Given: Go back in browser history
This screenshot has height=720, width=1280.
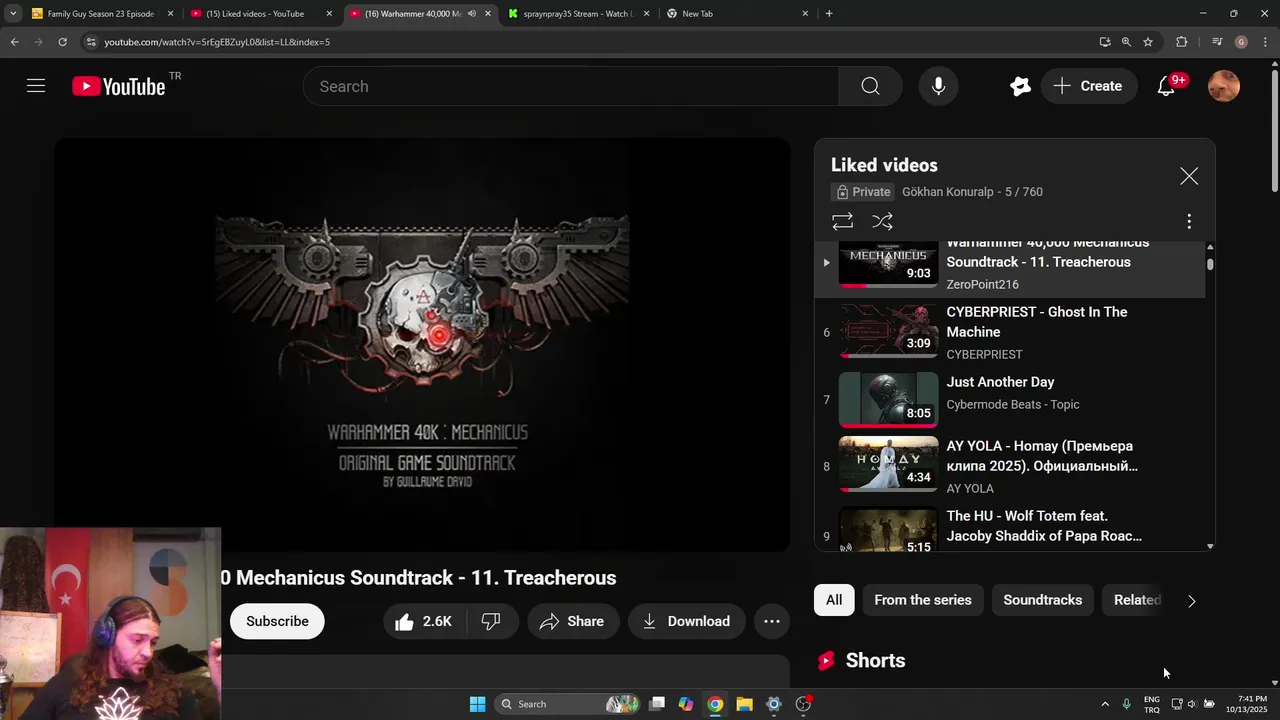Looking at the screenshot, I should point(14,42).
